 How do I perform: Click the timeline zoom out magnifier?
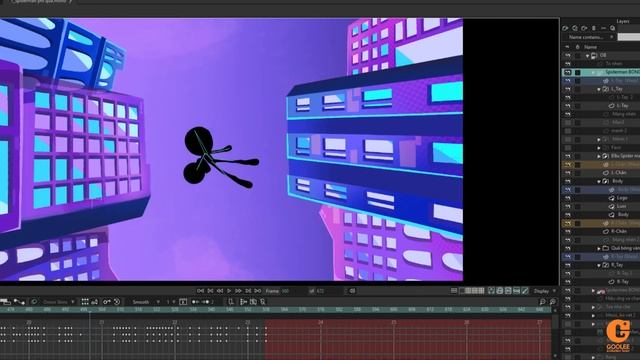pos(542,302)
